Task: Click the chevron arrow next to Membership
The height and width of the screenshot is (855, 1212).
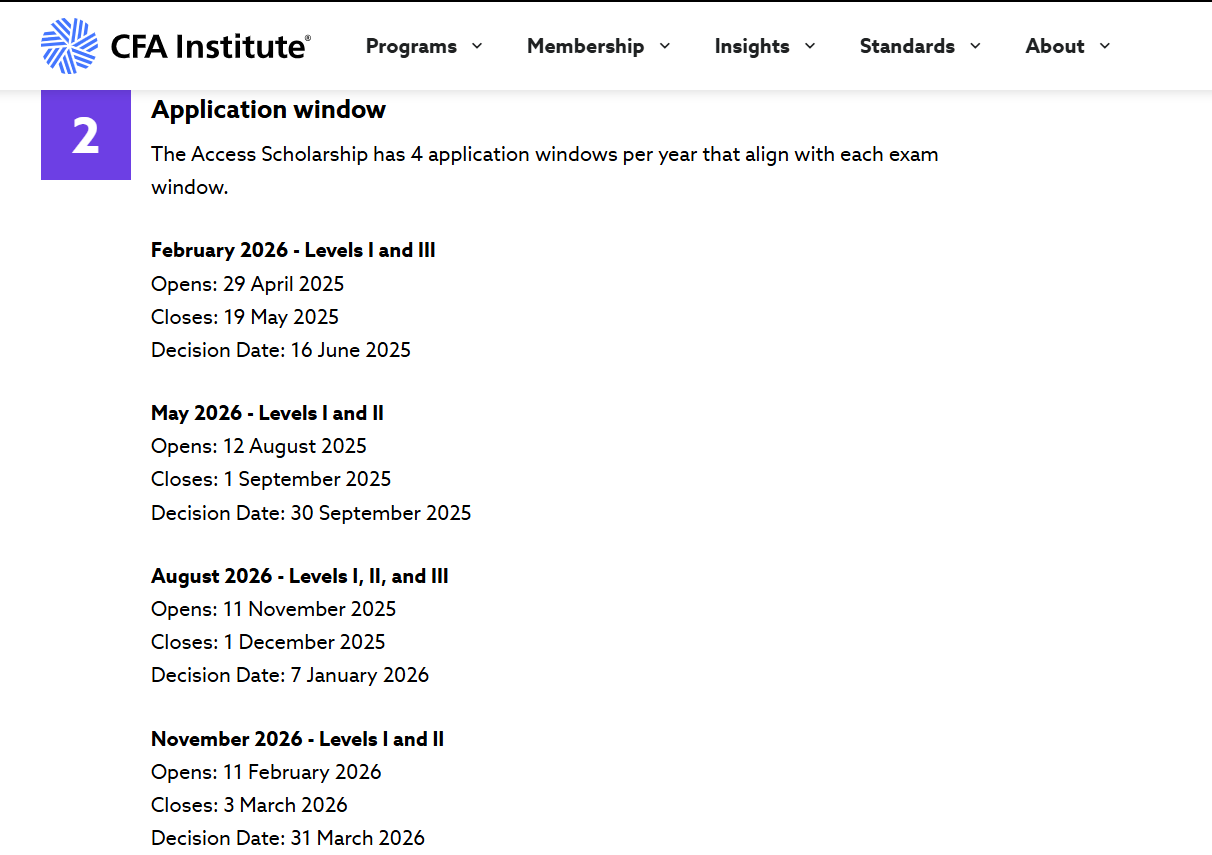Action: pyautogui.click(x=665, y=46)
